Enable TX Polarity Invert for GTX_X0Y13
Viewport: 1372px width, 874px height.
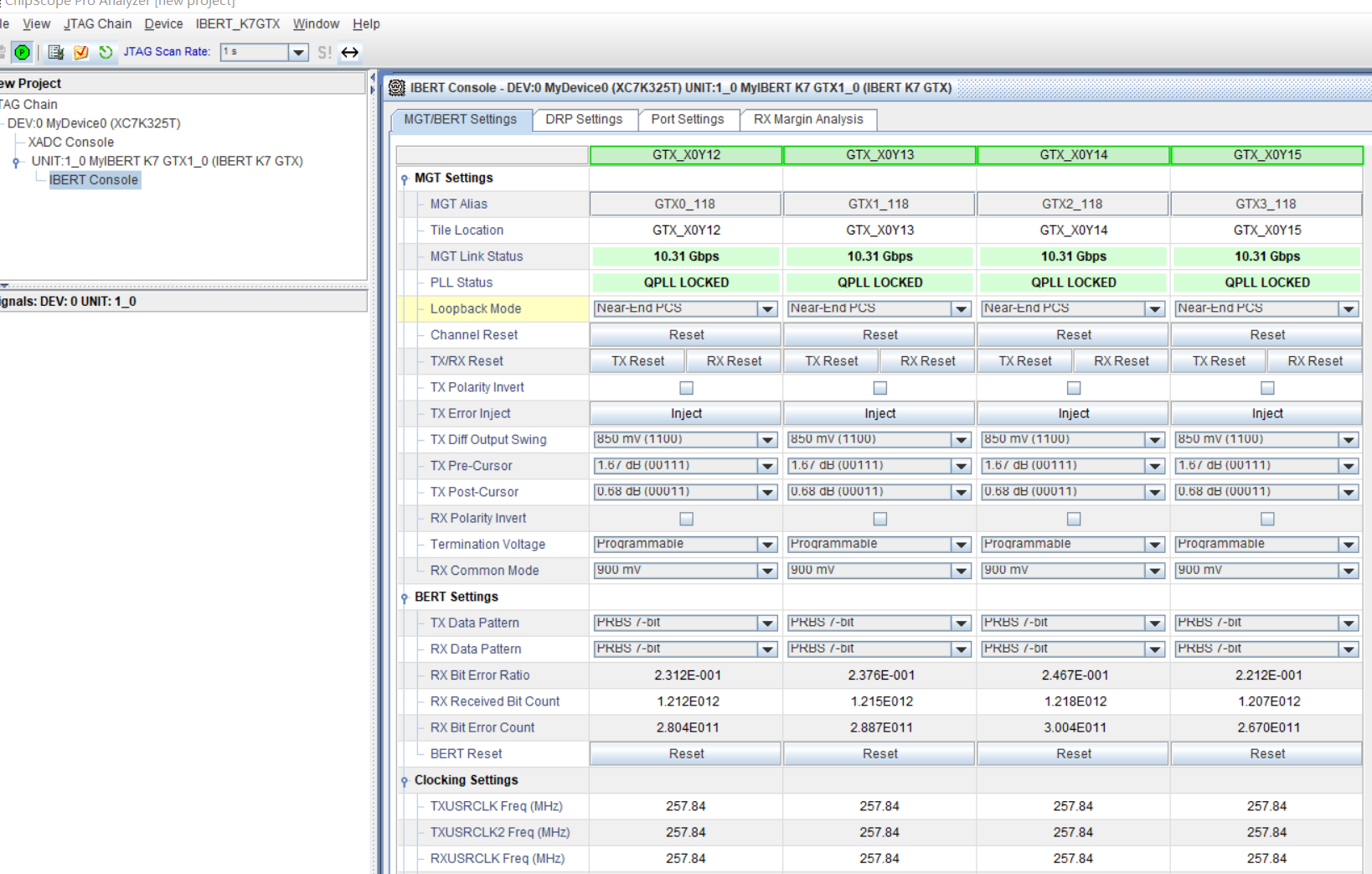pos(879,388)
